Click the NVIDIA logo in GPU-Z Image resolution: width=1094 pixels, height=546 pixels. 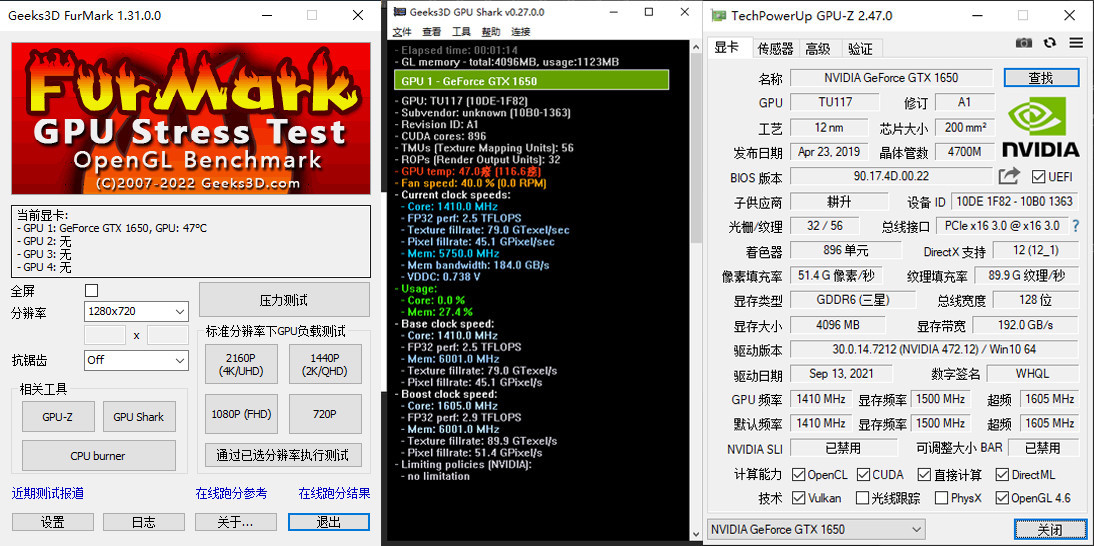[x=1040, y=126]
